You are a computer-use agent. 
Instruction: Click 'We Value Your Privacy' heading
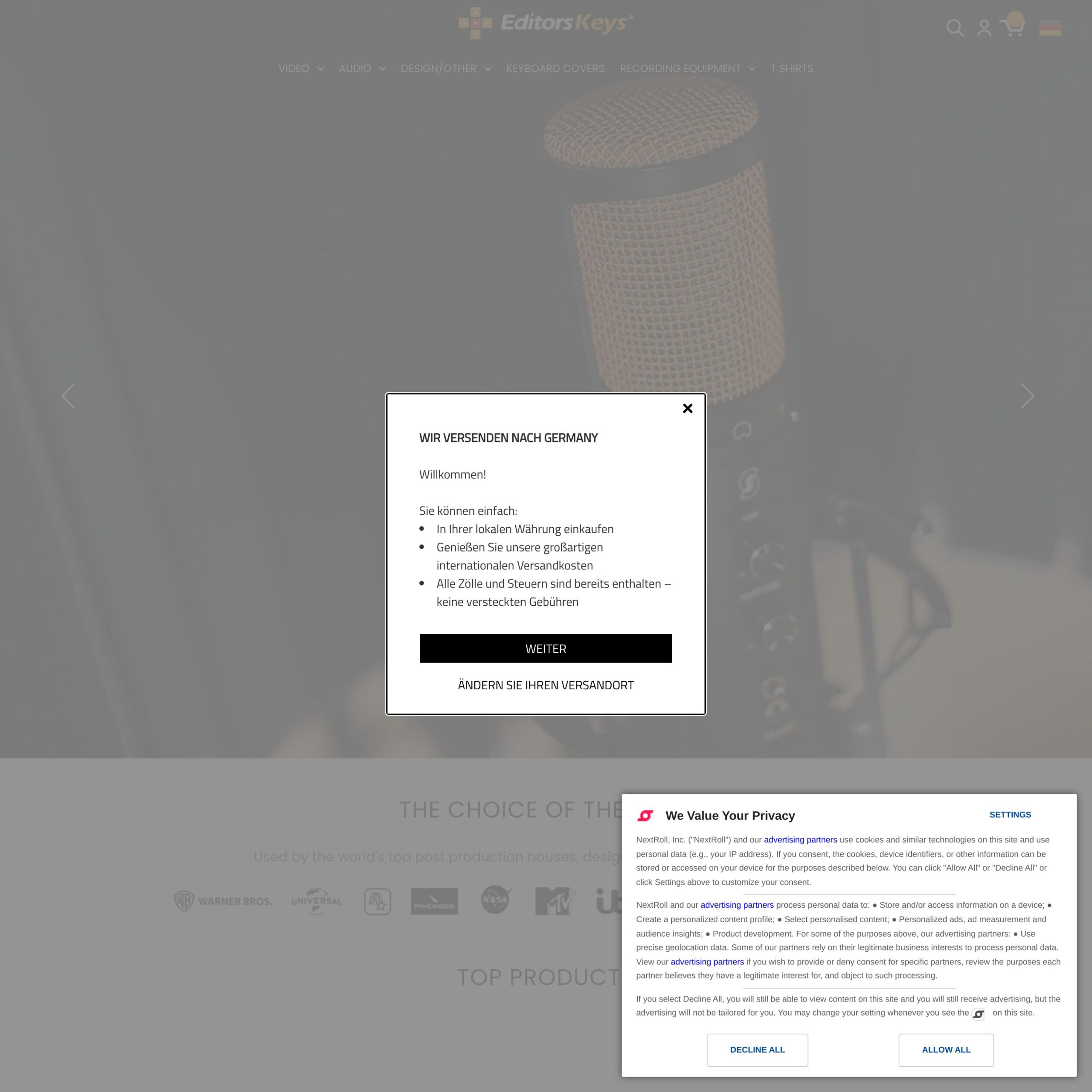730,816
